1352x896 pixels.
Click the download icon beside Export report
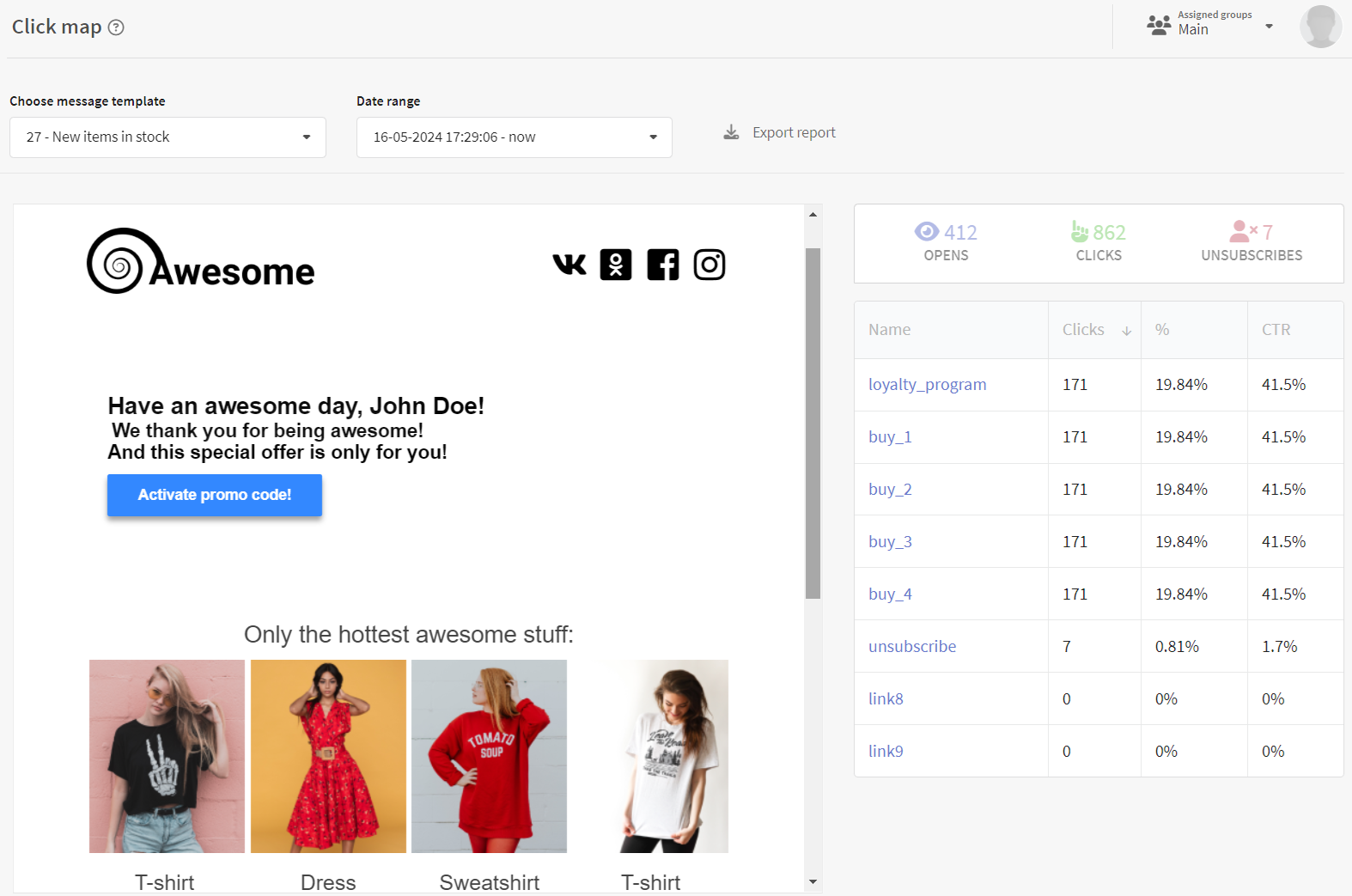(731, 132)
